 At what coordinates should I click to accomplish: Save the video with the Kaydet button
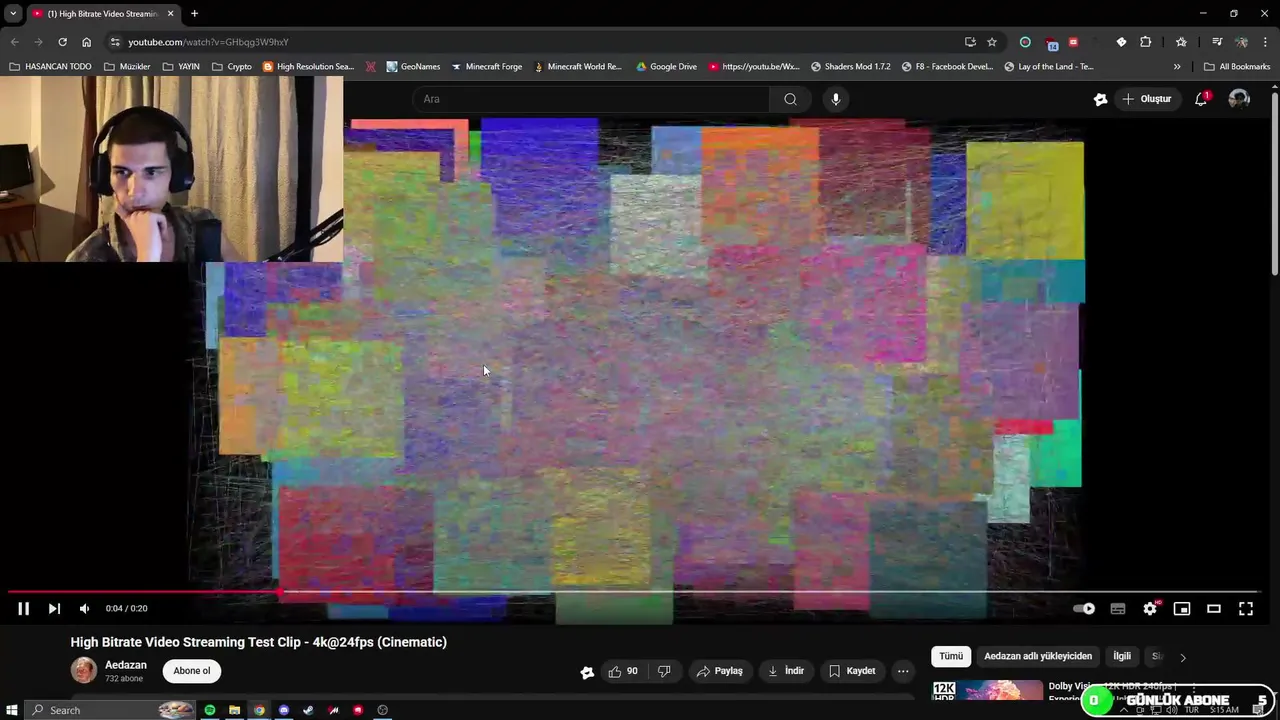[x=852, y=671]
